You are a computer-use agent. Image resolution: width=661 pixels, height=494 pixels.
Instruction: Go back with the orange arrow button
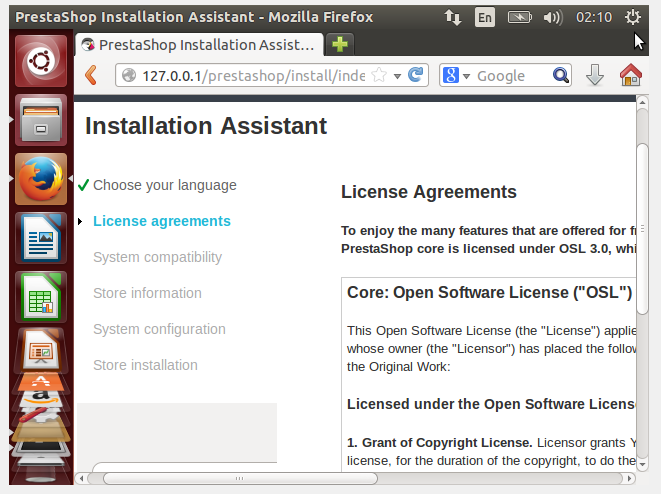tap(91, 75)
